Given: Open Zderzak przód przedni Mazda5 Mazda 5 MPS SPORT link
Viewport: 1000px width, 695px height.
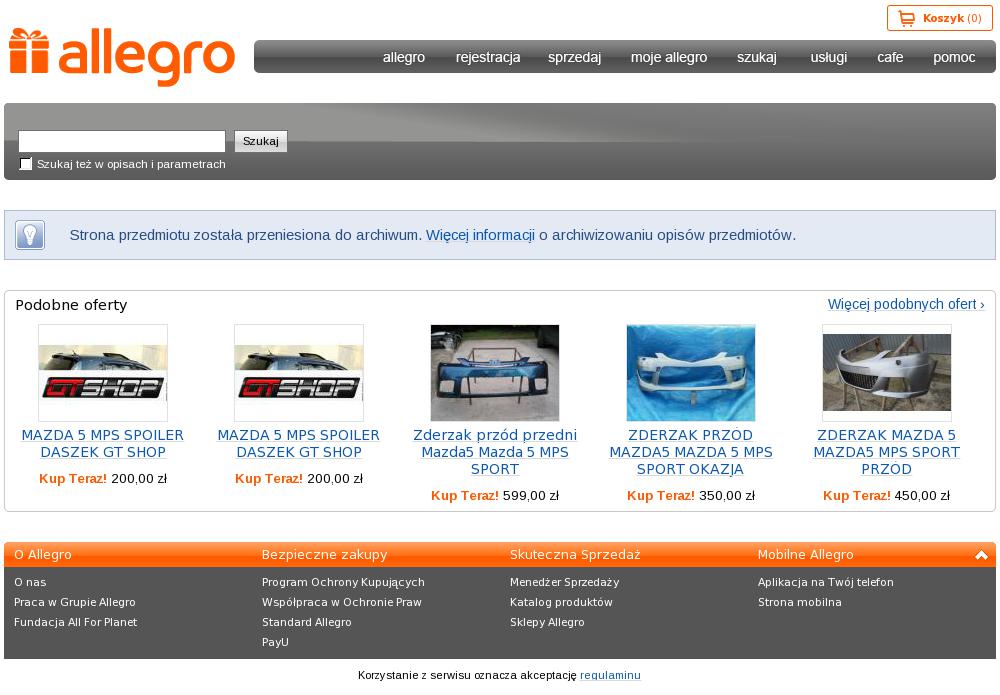Looking at the screenshot, I should (x=495, y=452).
